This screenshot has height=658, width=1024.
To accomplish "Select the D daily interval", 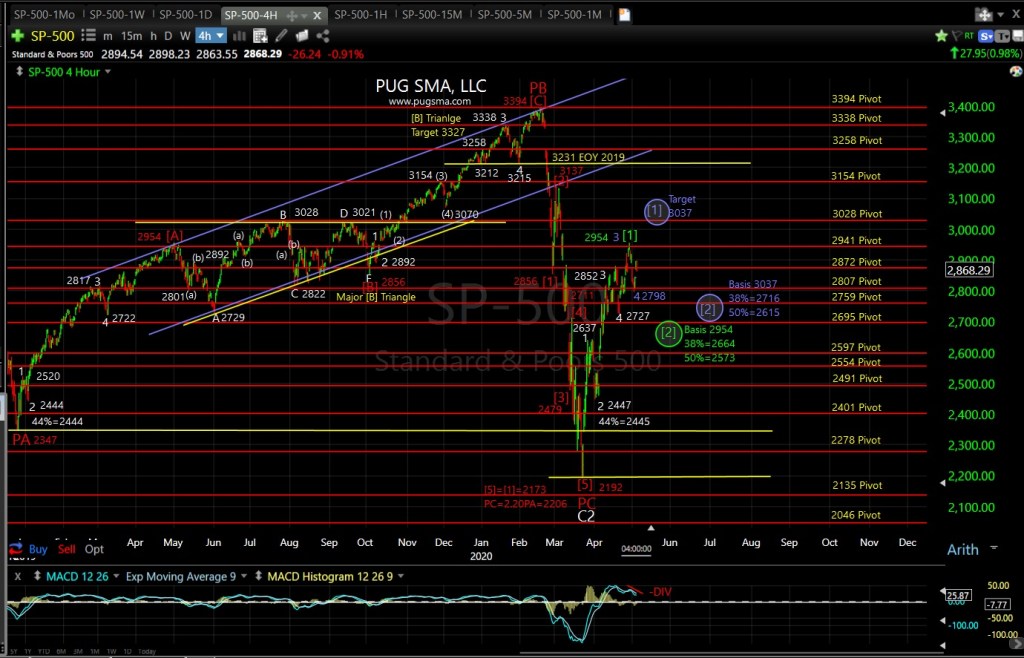I will tap(168, 37).
